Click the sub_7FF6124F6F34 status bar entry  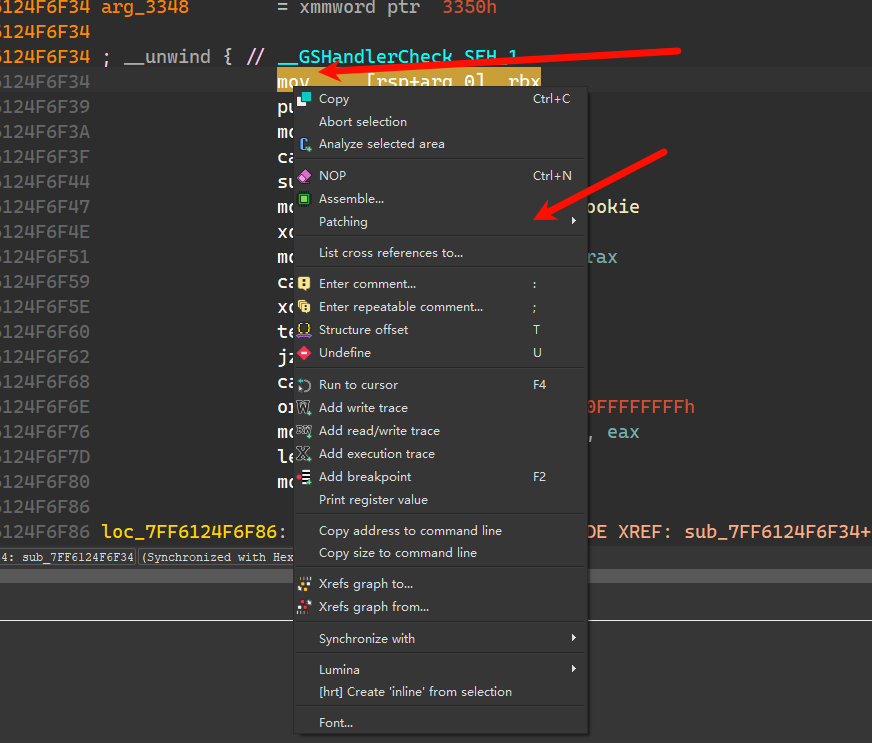click(x=78, y=557)
